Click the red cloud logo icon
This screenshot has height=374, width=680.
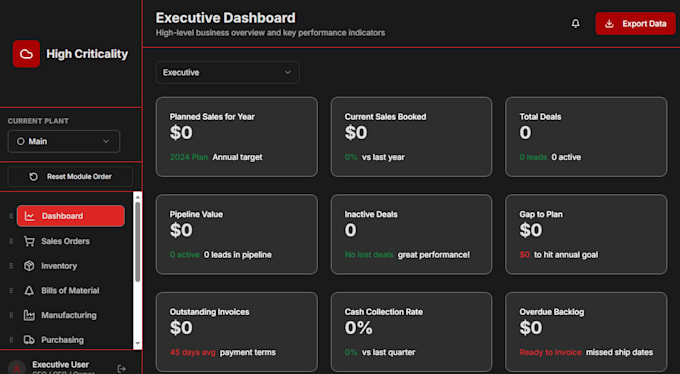tap(26, 54)
